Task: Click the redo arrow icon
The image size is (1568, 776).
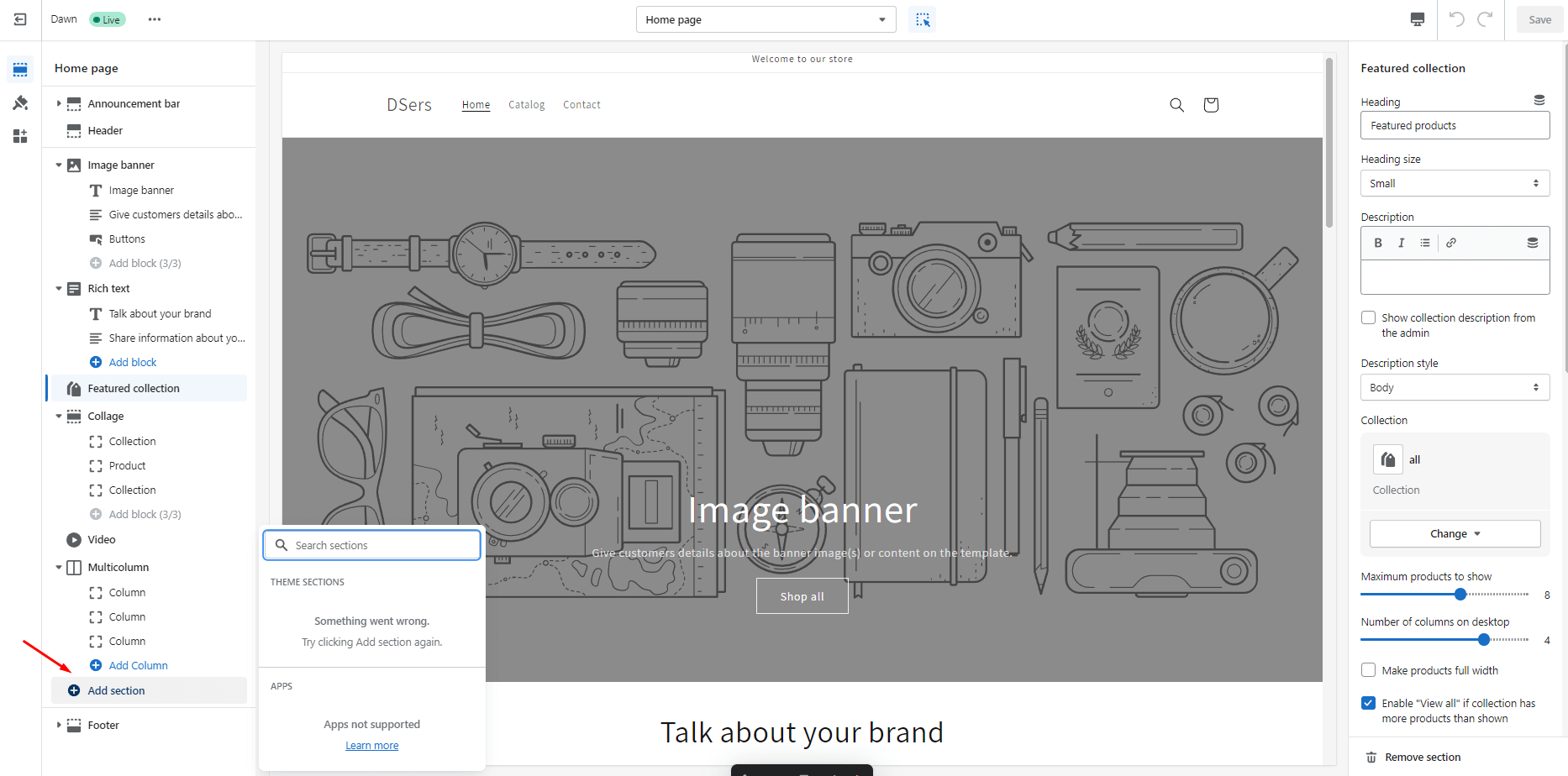Action: coord(1486,19)
